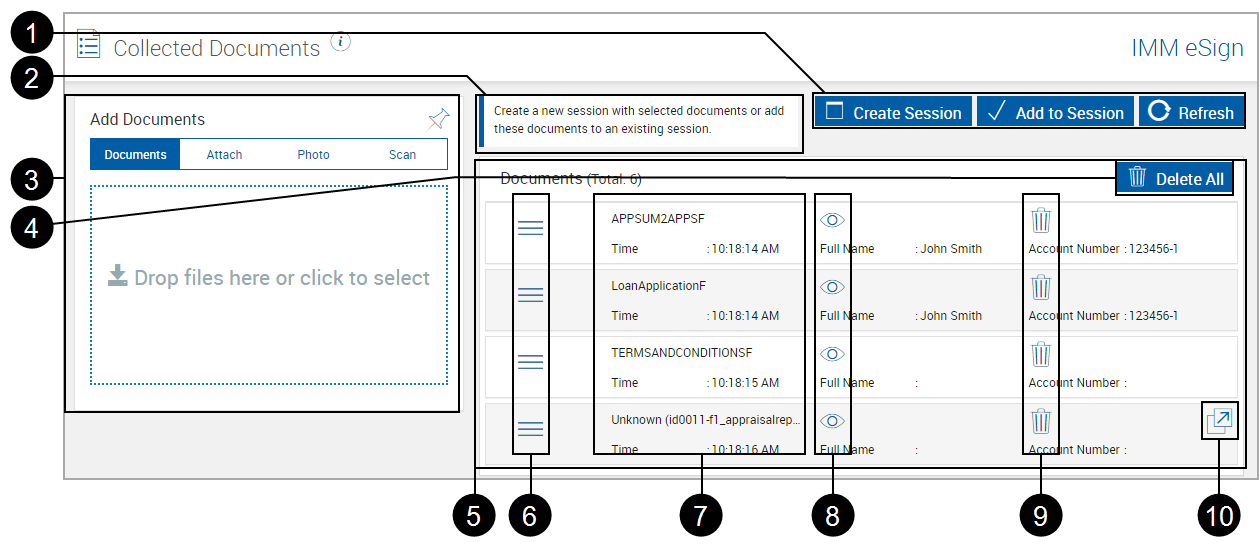
Task: Preview LoanApplicationF with eye icon
Action: (832, 287)
